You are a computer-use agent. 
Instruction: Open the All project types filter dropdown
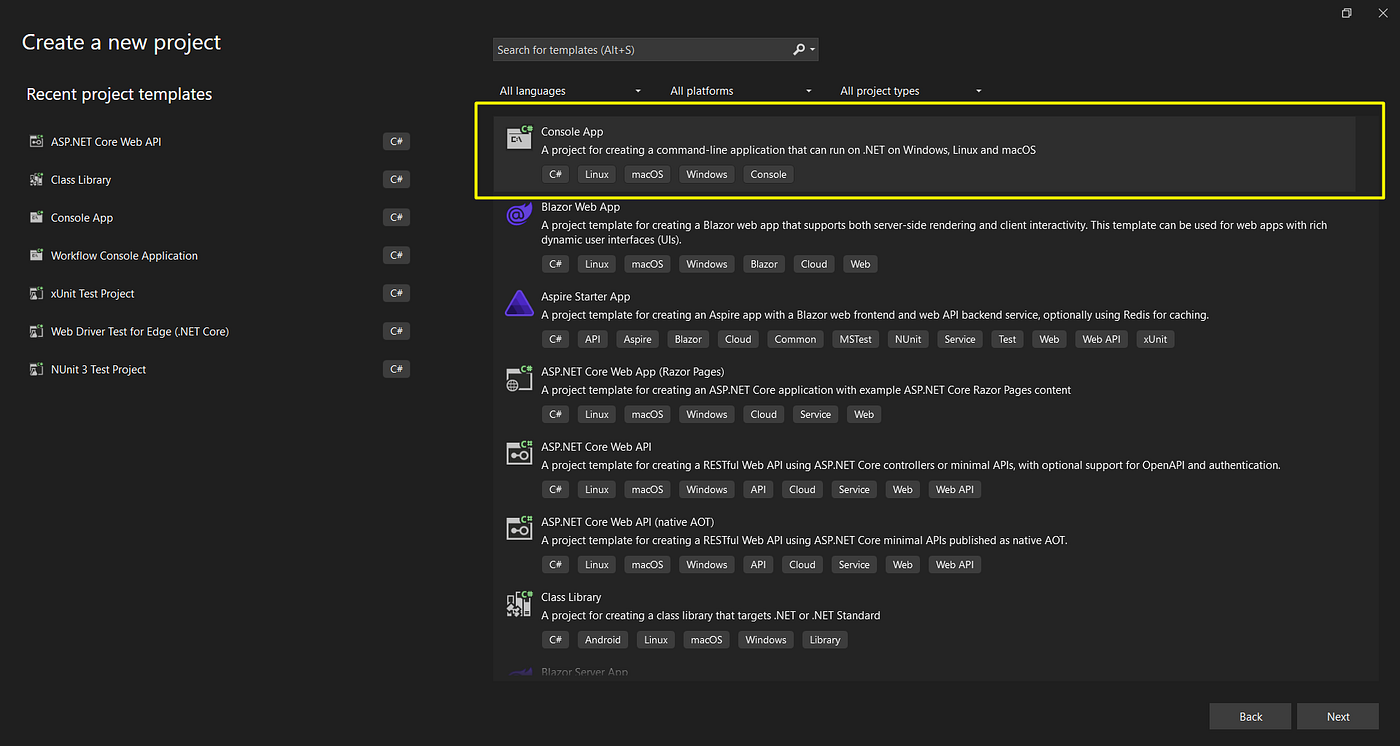pyautogui.click(x=911, y=91)
